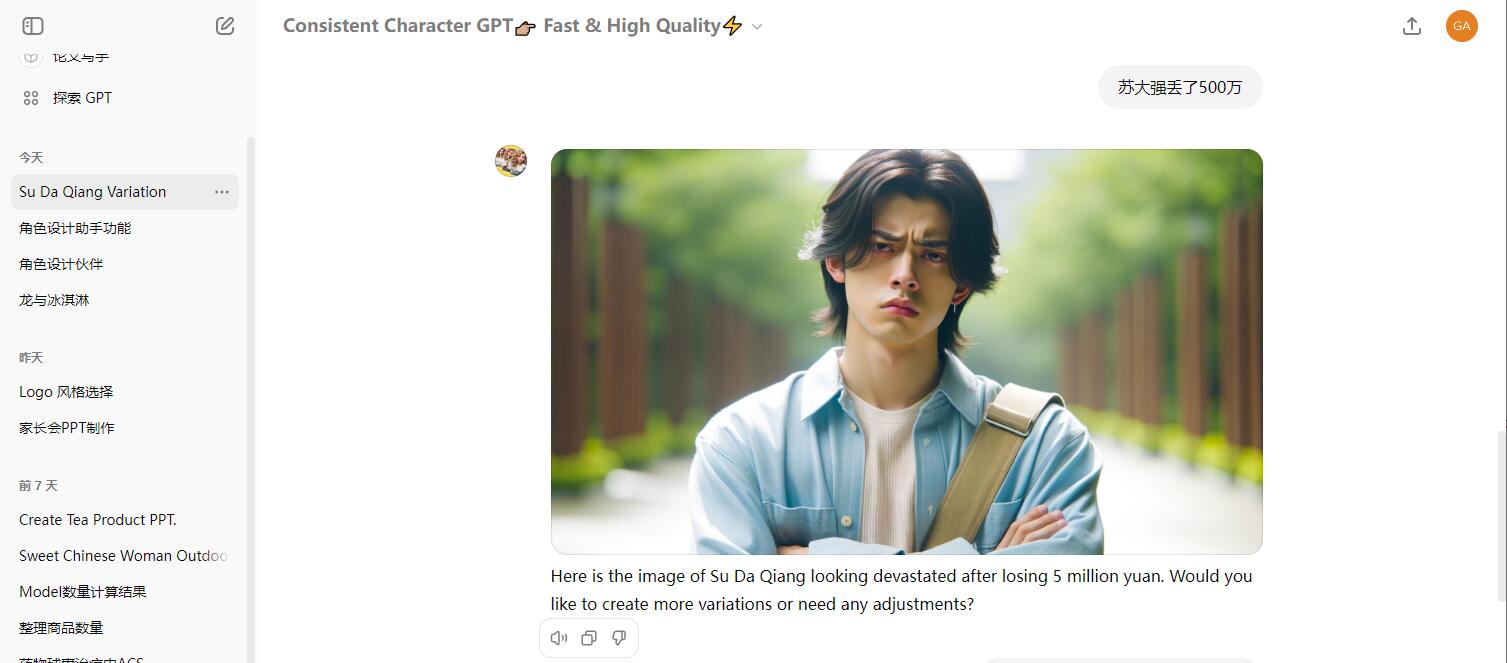The height and width of the screenshot is (663, 1507).
Task: Collapse the sidebar with the panel icon
Action: click(x=33, y=26)
